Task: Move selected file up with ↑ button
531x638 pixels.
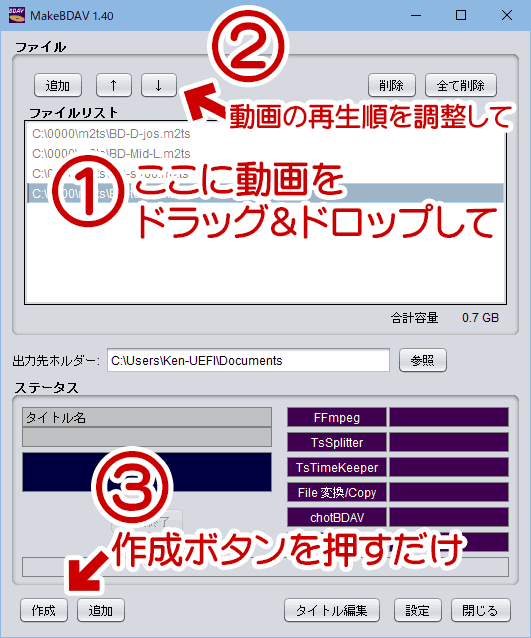Action: (114, 85)
